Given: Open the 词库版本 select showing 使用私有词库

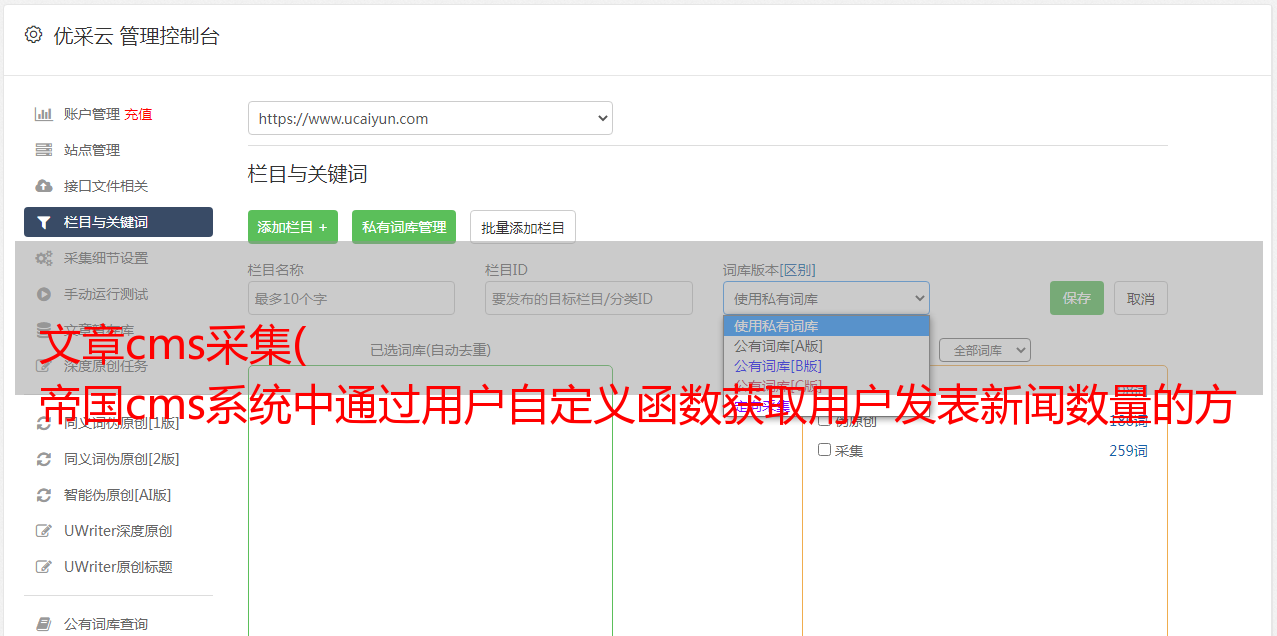Looking at the screenshot, I should click(826, 298).
